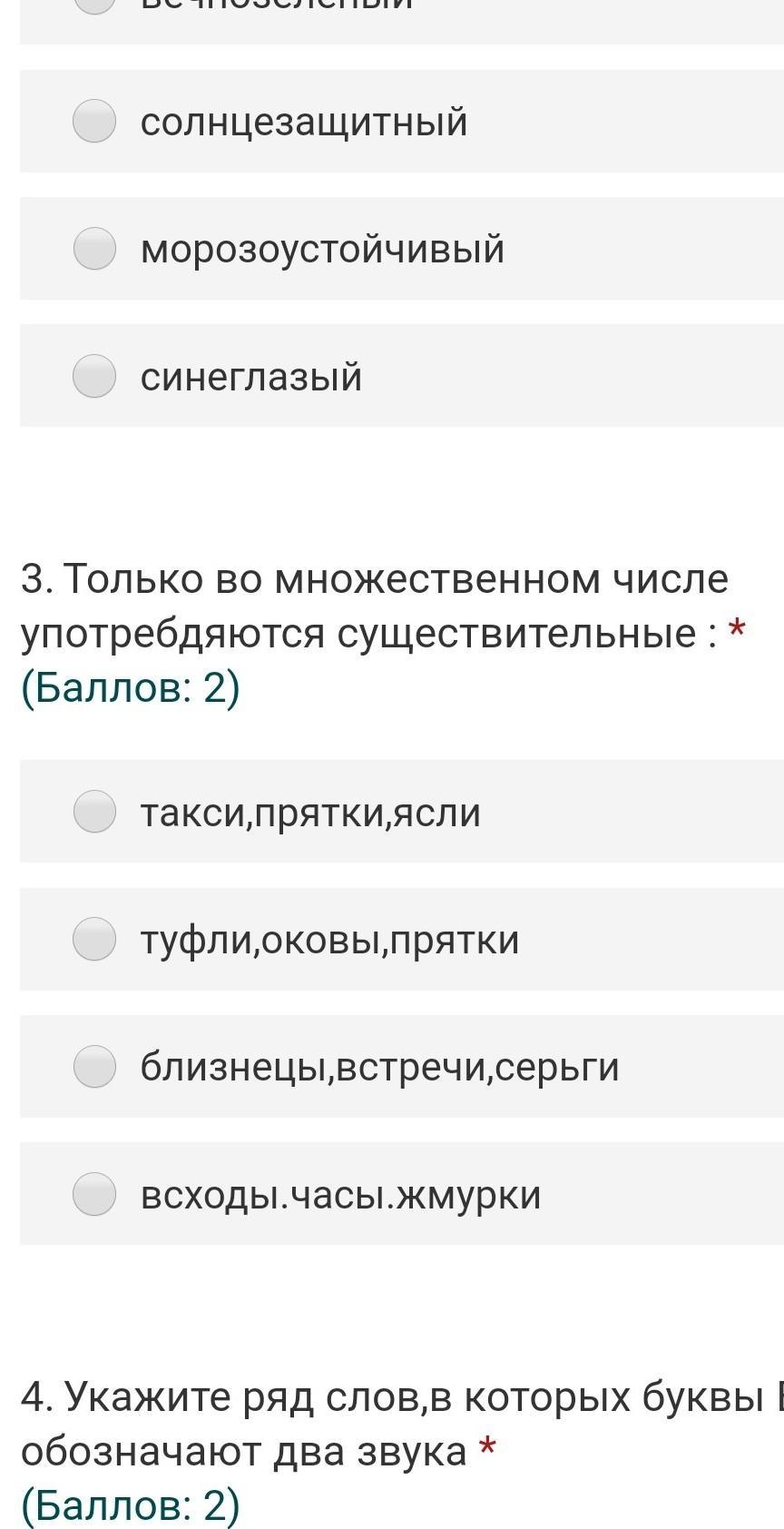784x1529 pixels.
Task: Click the Баллов: 2 label under question 4
Action: (131, 1504)
